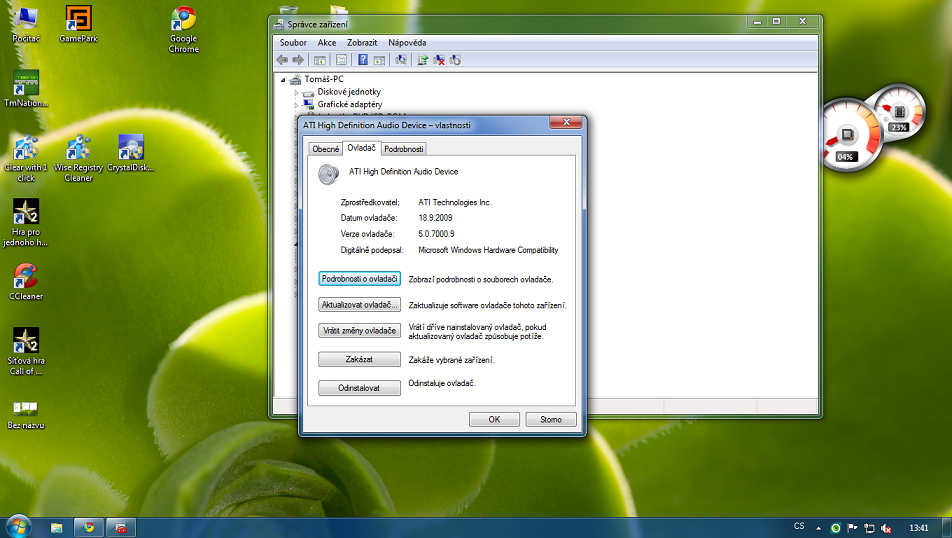
Task: Click the Zakázat button
Action: (x=359, y=359)
